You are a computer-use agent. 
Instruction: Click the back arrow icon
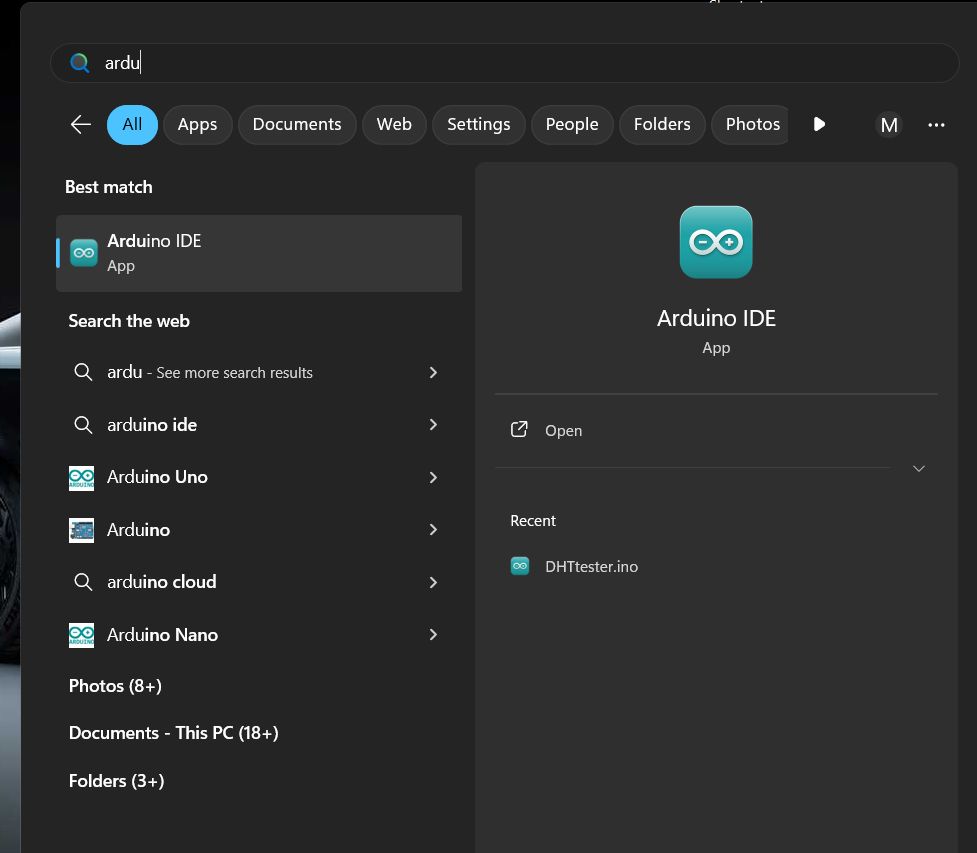pos(81,125)
